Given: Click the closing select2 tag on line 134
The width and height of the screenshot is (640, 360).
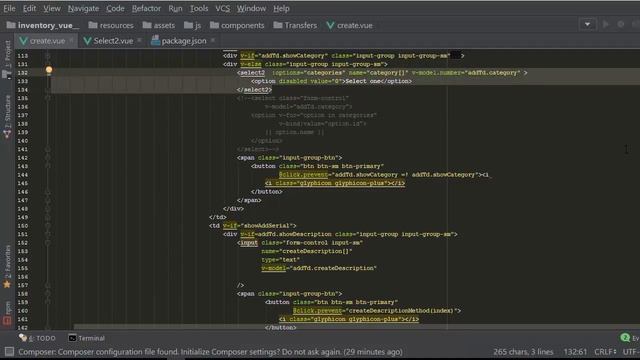Looking at the screenshot, I should tap(254, 90).
